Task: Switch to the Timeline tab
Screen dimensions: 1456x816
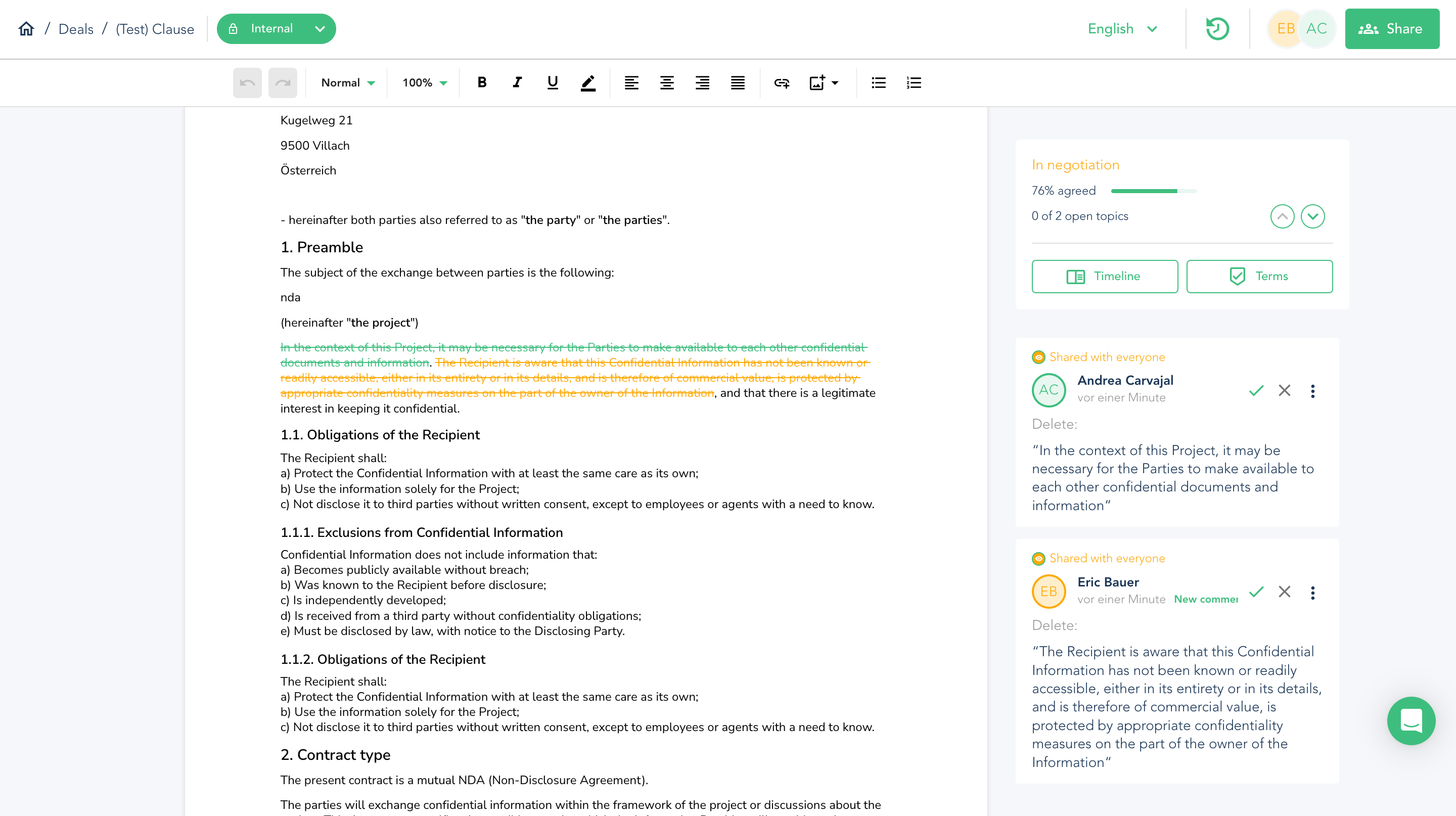Action: (x=1105, y=277)
